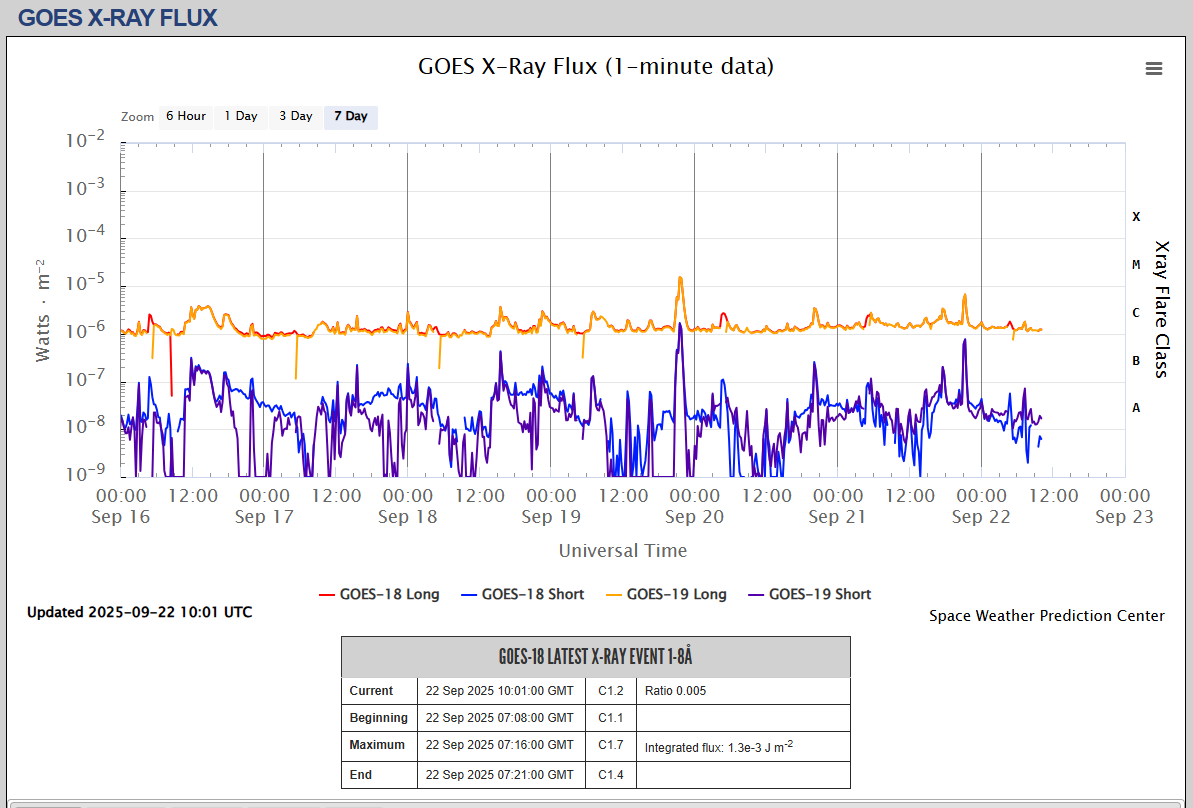Open the chart context menu hamburger icon

click(1153, 68)
